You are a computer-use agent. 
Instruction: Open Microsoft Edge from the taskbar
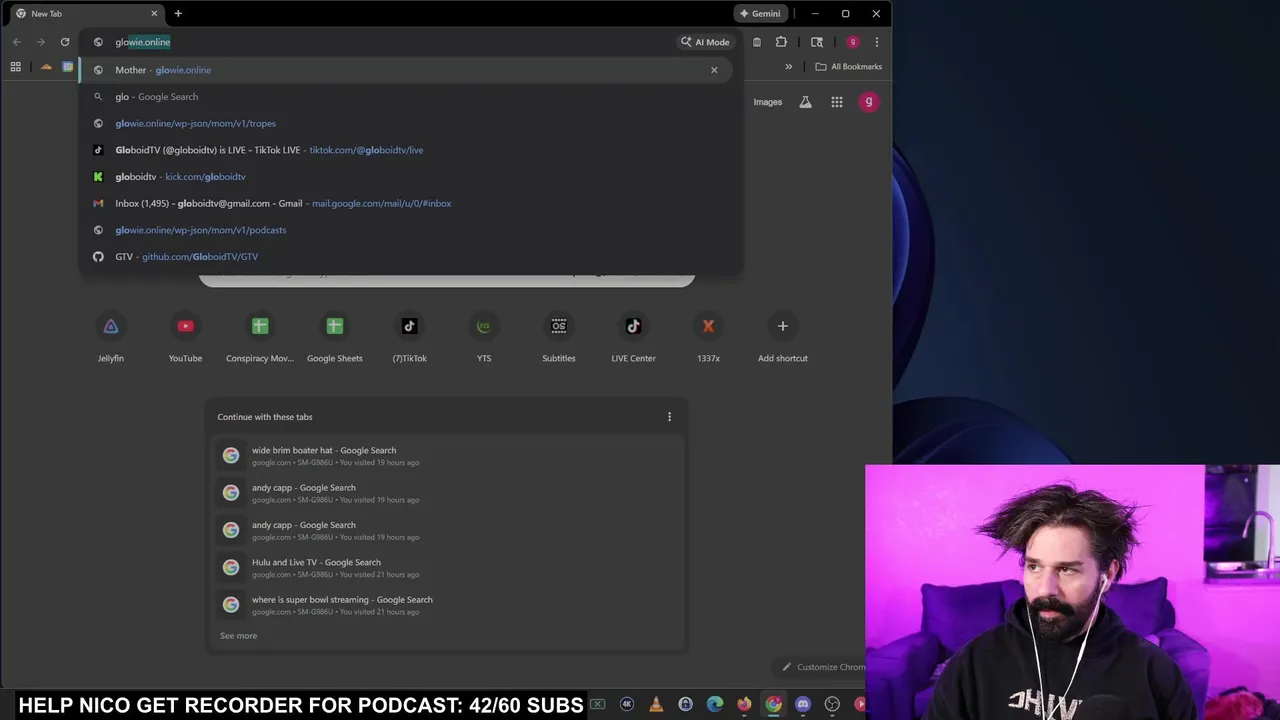tap(715, 704)
